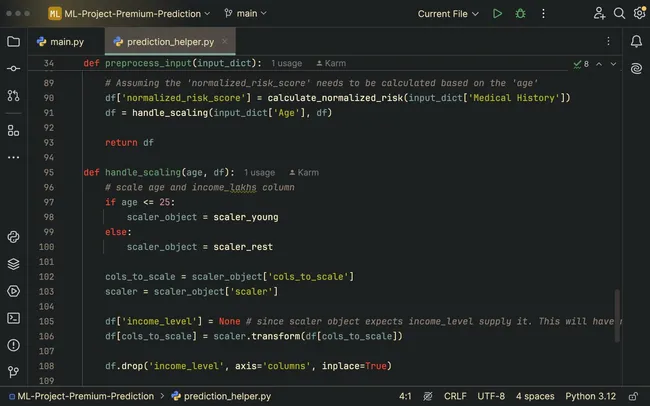650x406 pixels.
Task: Open the Python Console tool window
Action: (13, 237)
